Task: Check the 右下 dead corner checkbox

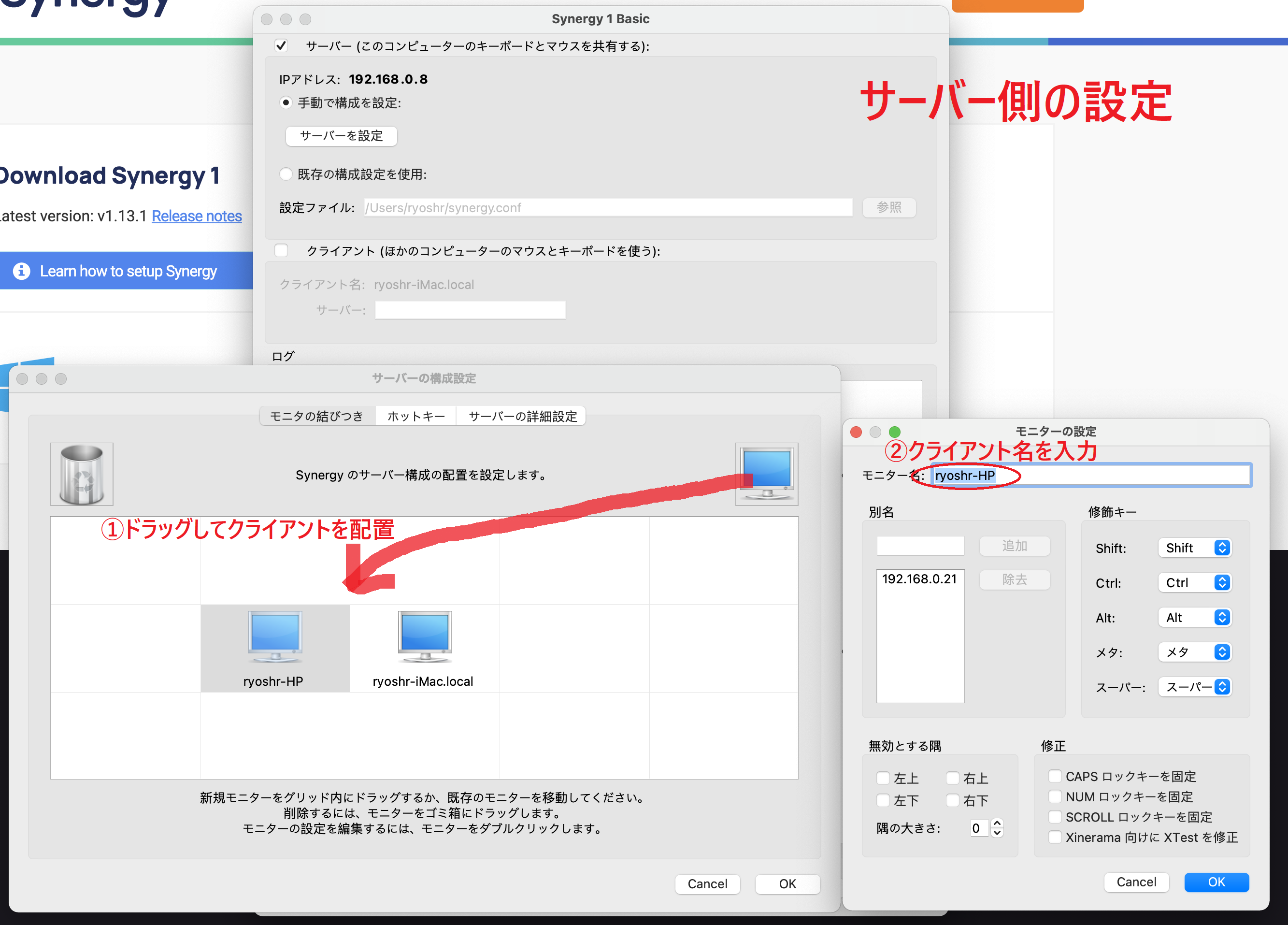Action: [952, 800]
